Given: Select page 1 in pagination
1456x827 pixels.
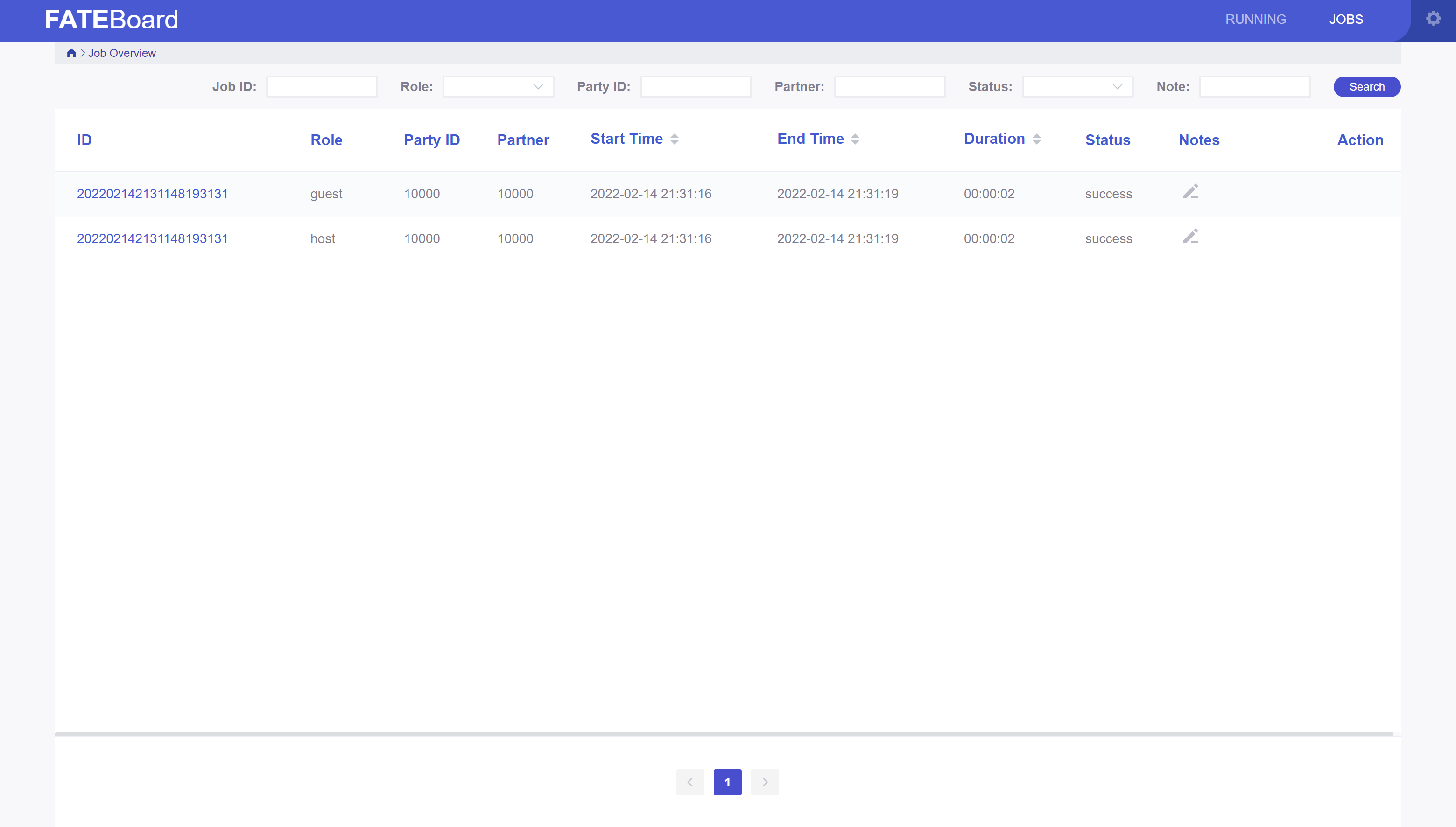Looking at the screenshot, I should click(x=727, y=782).
